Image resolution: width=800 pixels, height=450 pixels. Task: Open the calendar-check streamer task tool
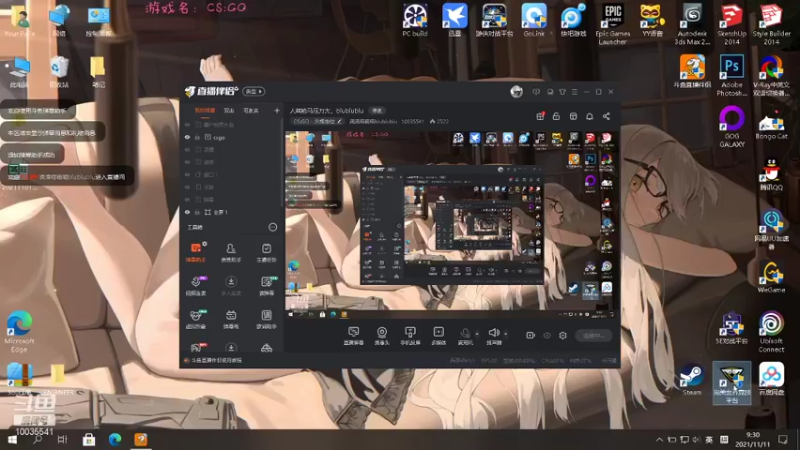(266, 252)
